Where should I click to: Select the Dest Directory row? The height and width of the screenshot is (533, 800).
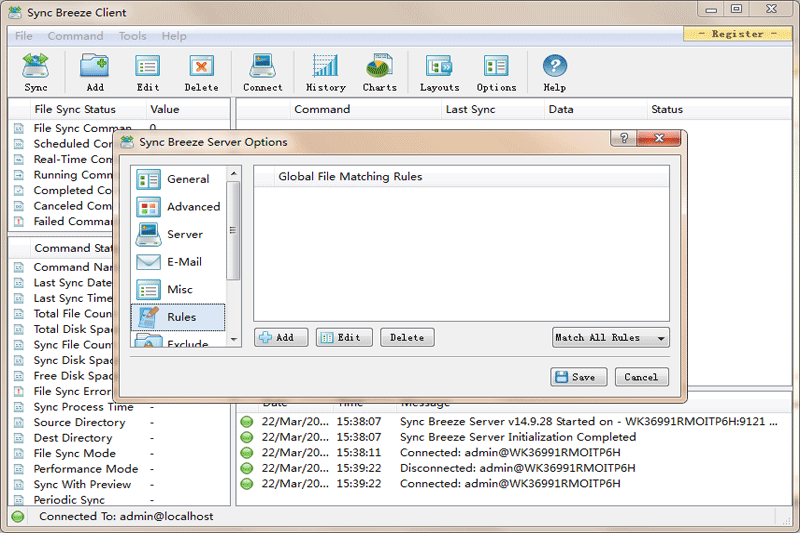[x=120, y=438]
